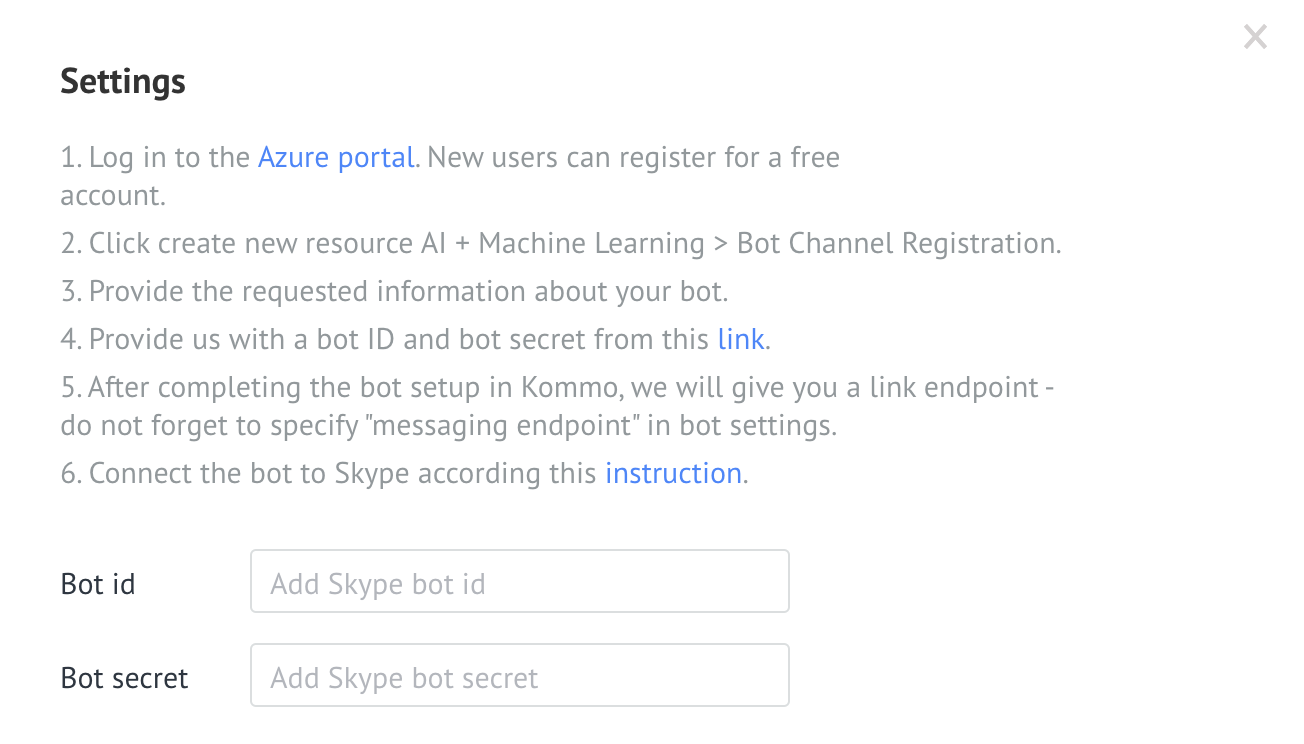1304x744 pixels.
Task: Click the Bot Channel Registration phrase
Action: click(896, 243)
